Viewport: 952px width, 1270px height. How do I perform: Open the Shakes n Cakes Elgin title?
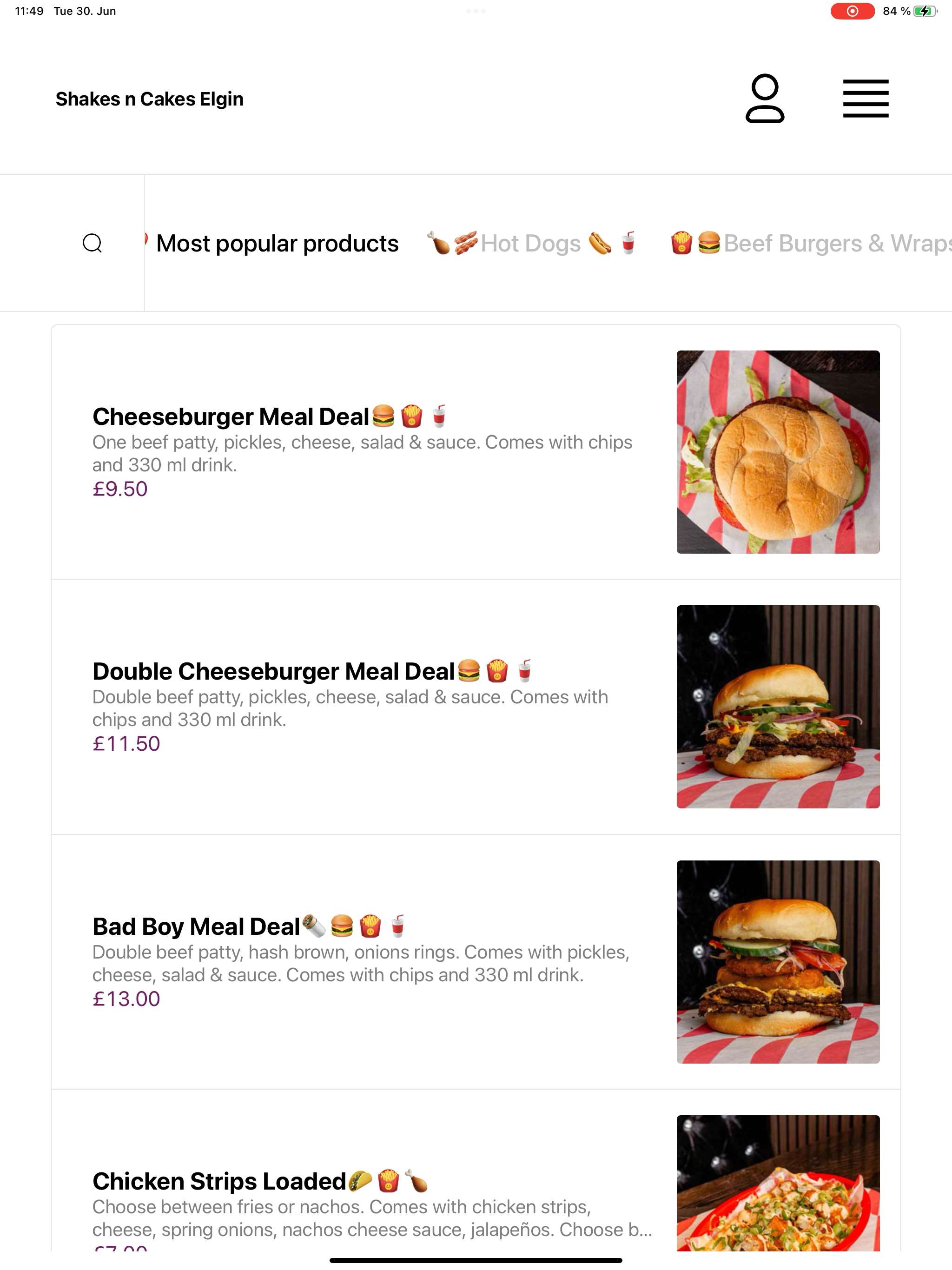(x=149, y=99)
